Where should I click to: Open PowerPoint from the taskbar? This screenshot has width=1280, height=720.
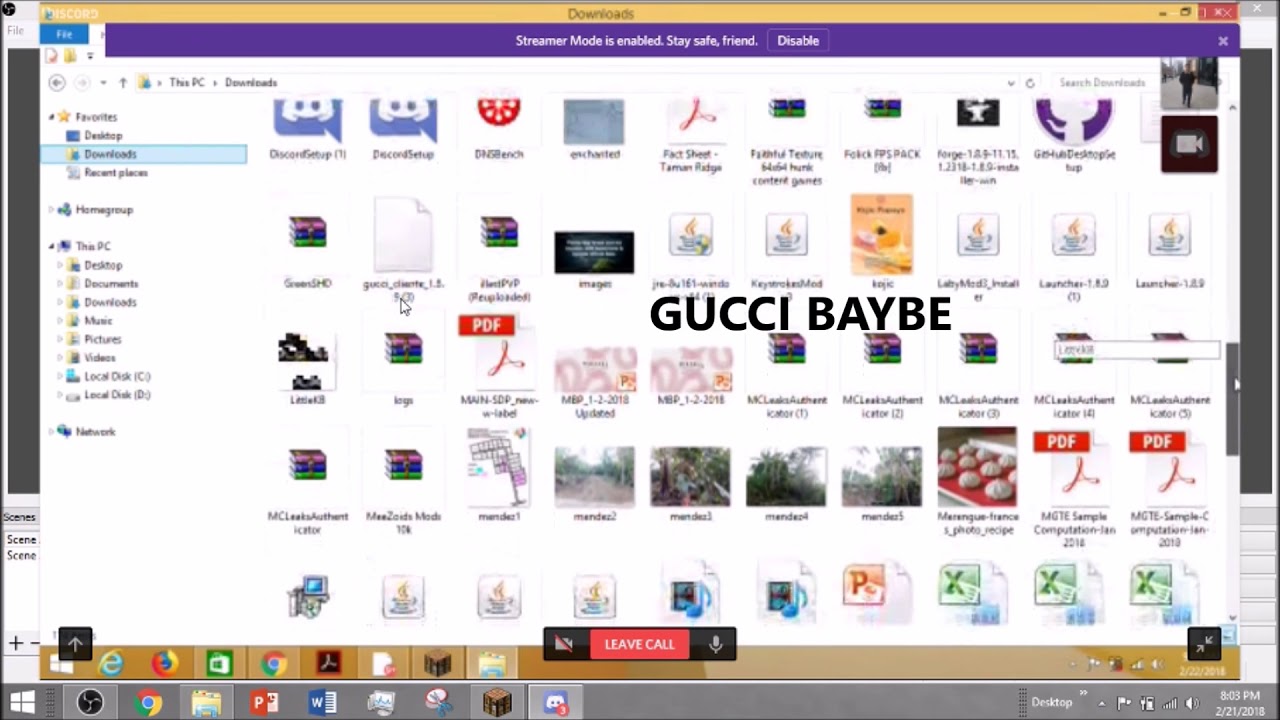click(264, 703)
